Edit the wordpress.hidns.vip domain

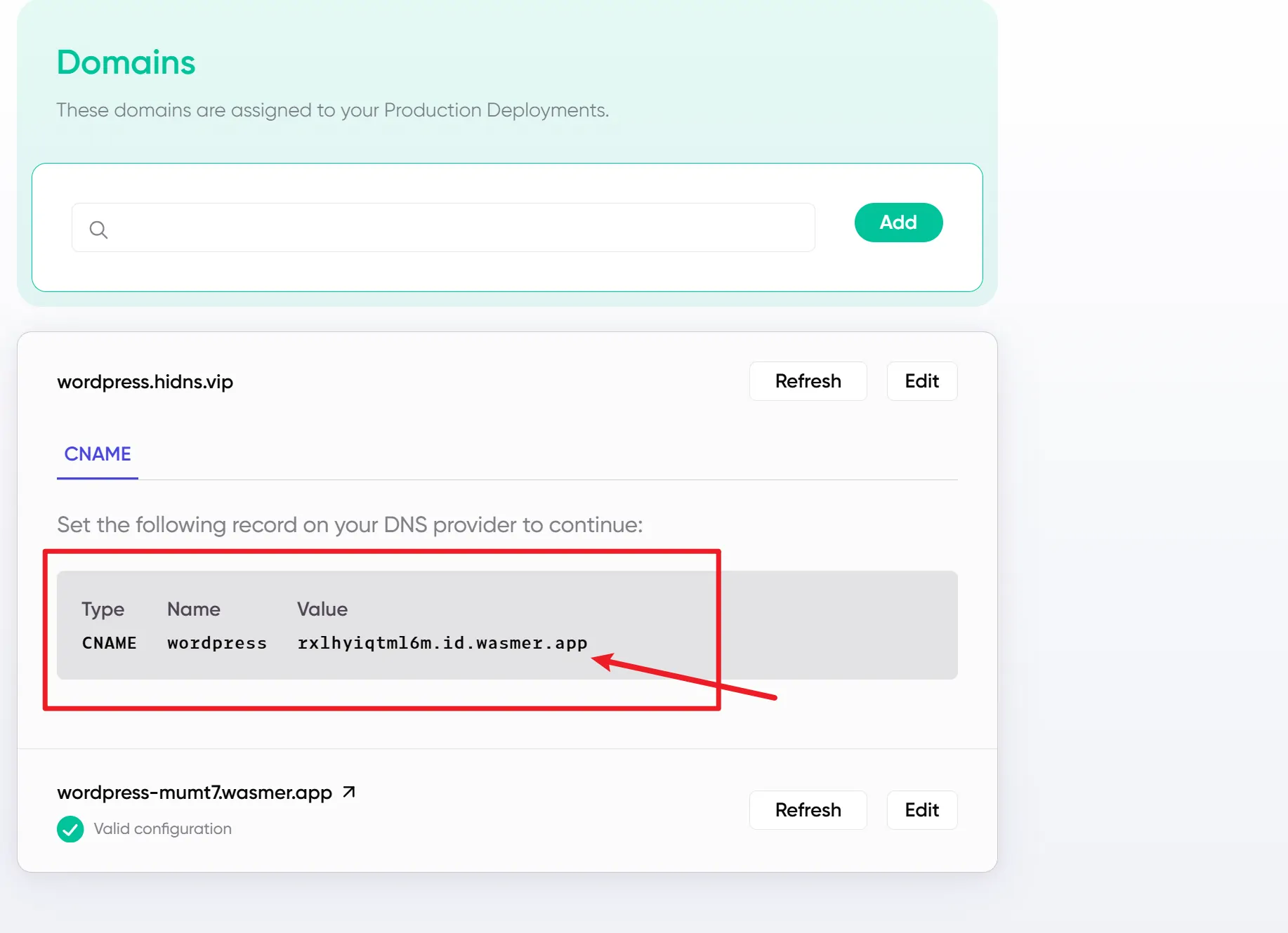pos(921,381)
